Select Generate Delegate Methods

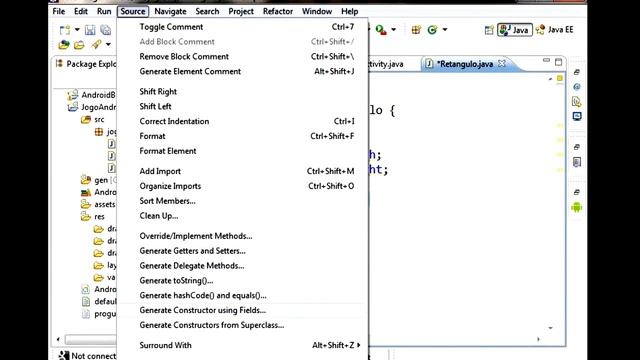[242, 266]
